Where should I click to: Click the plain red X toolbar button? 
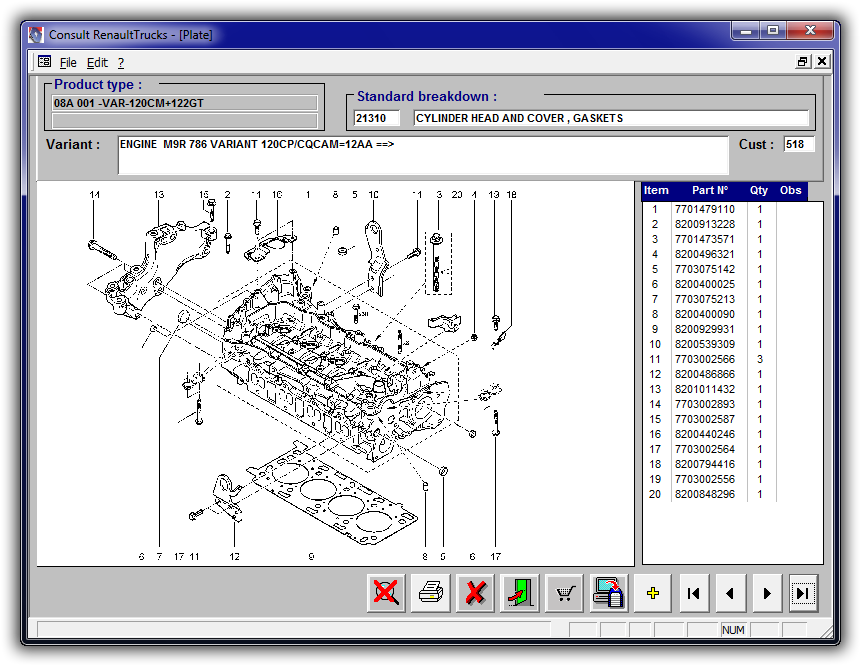(x=476, y=593)
